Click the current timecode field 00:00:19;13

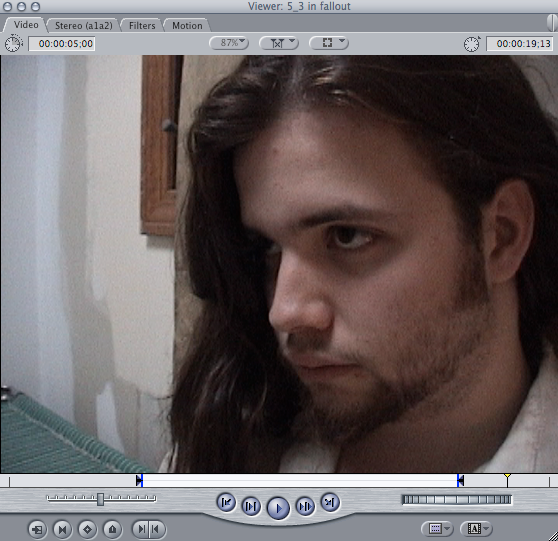pyautogui.click(x=520, y=44)
